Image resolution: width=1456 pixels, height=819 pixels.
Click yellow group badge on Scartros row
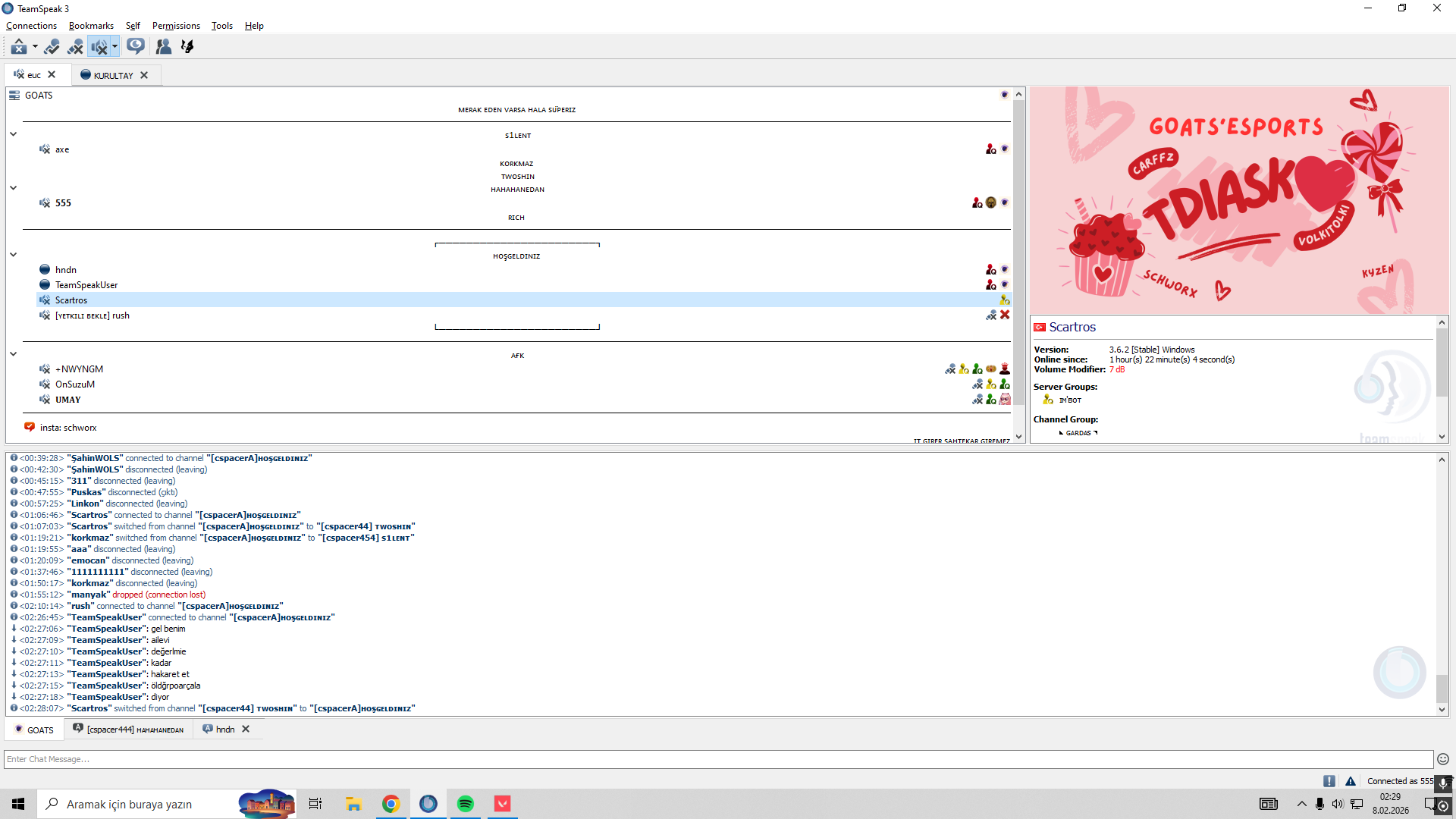coord(1005,300)
